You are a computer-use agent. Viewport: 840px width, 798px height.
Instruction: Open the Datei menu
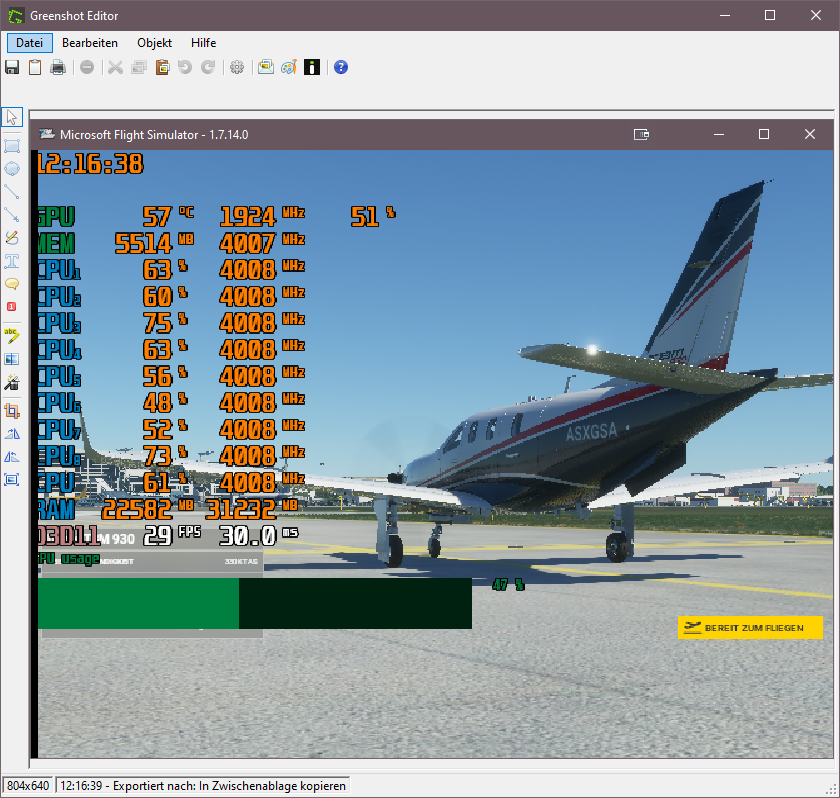tap(29, 43)
